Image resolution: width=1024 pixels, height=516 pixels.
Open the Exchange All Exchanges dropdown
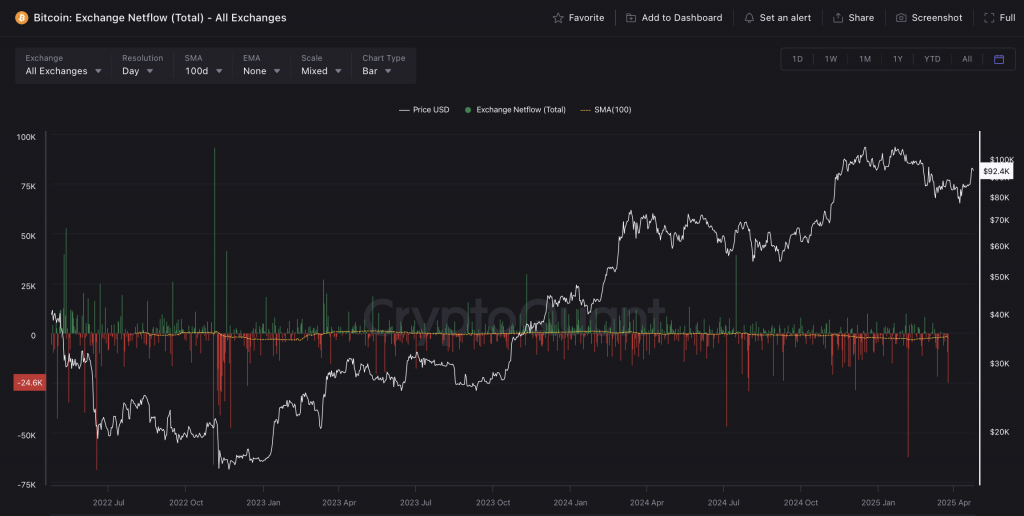(63, 71)
